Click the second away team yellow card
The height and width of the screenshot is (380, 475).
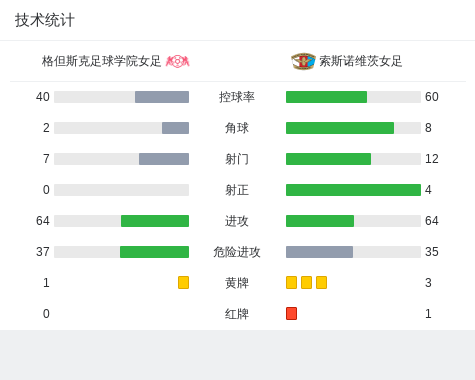(306, 282)
